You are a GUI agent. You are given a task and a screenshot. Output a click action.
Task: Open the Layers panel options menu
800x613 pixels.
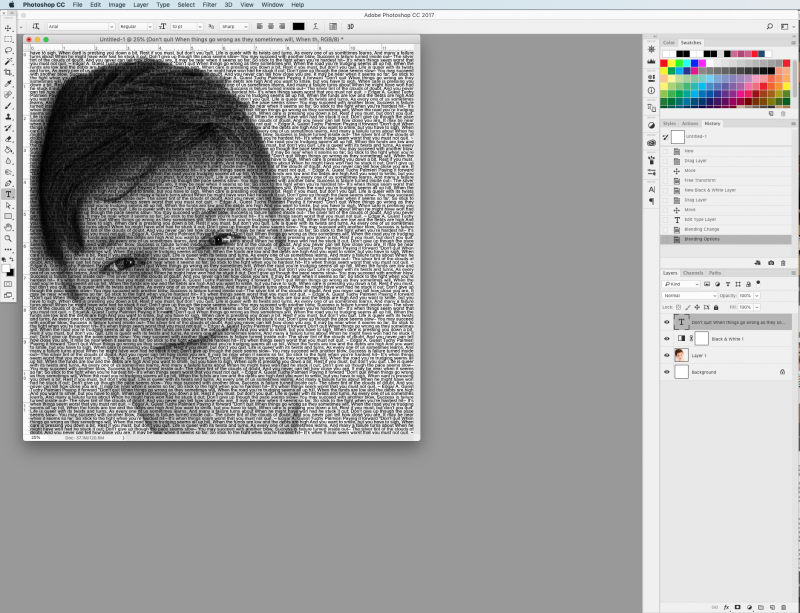click(x=793, y=273)
